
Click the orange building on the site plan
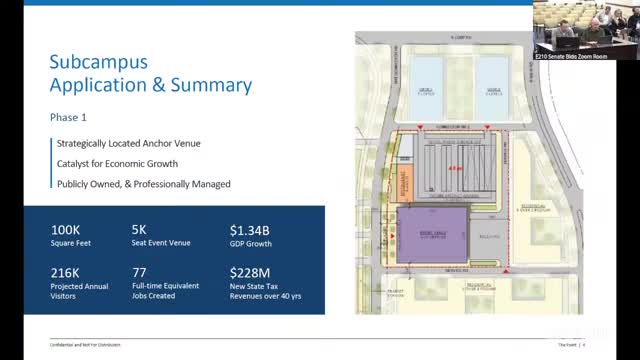pyautogui.click(x=404, y=184)
